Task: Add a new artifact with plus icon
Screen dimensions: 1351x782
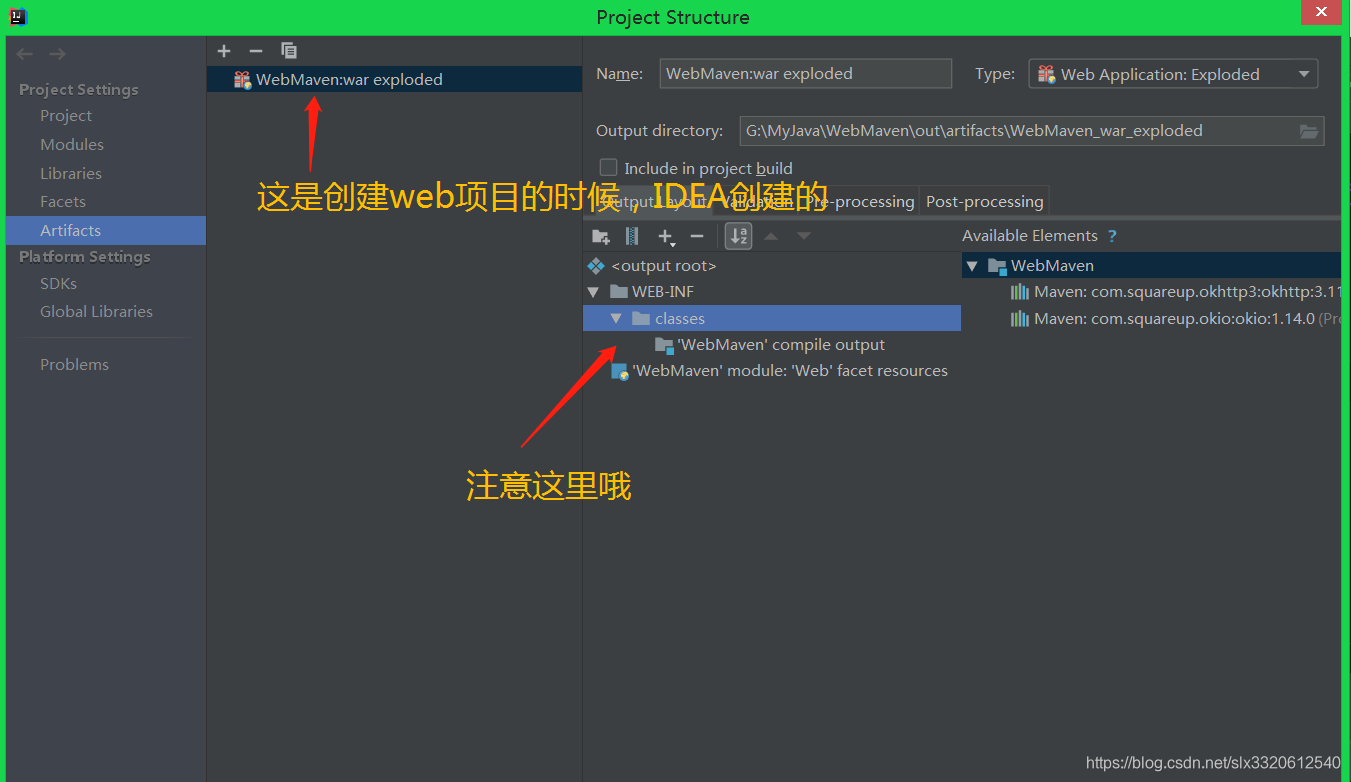Action: 224,51
